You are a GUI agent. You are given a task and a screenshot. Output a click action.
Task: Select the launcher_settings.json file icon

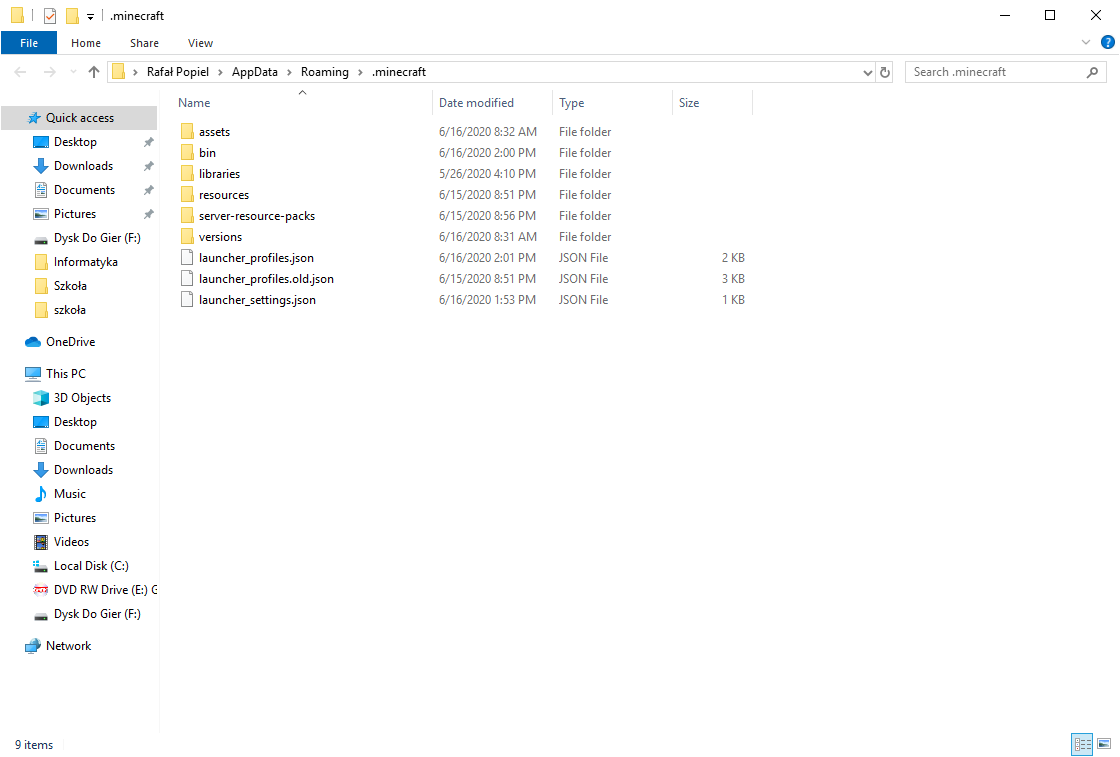(x=187, y=299)
